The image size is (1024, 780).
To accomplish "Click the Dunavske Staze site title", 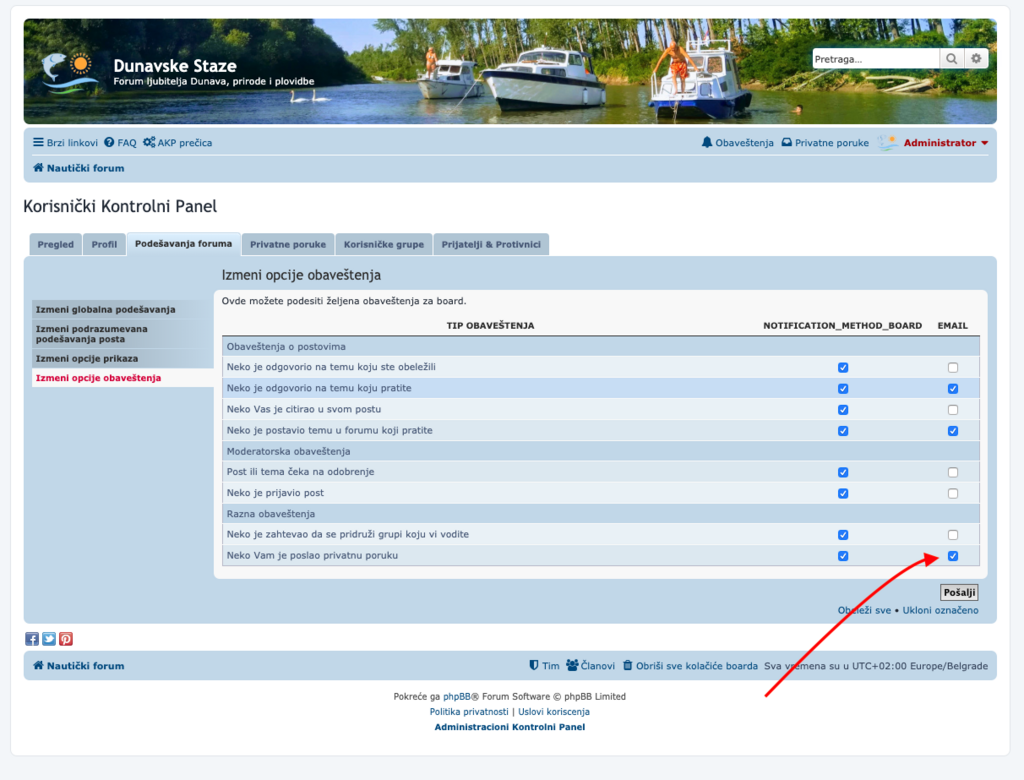I will 175,66.
